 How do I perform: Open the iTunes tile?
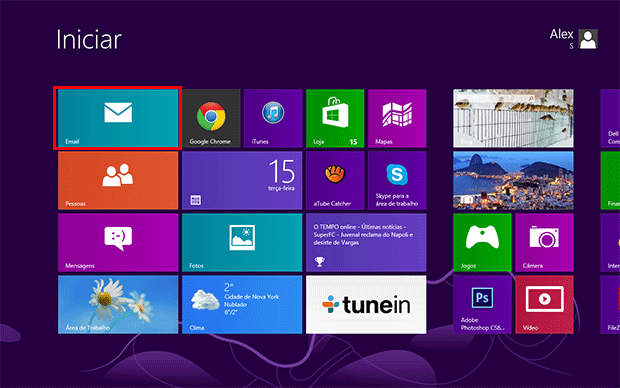point(273,118)
